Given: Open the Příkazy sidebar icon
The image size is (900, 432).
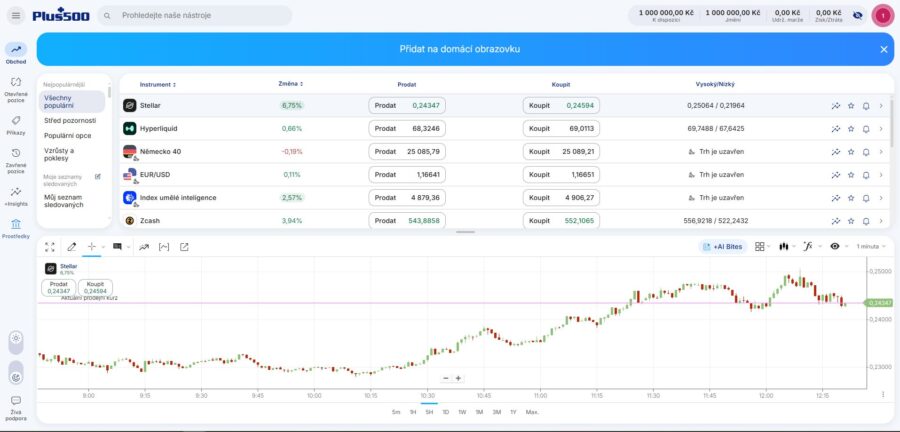Looking at the screenshot, I should pyautogui.click(x=15, y=125).
